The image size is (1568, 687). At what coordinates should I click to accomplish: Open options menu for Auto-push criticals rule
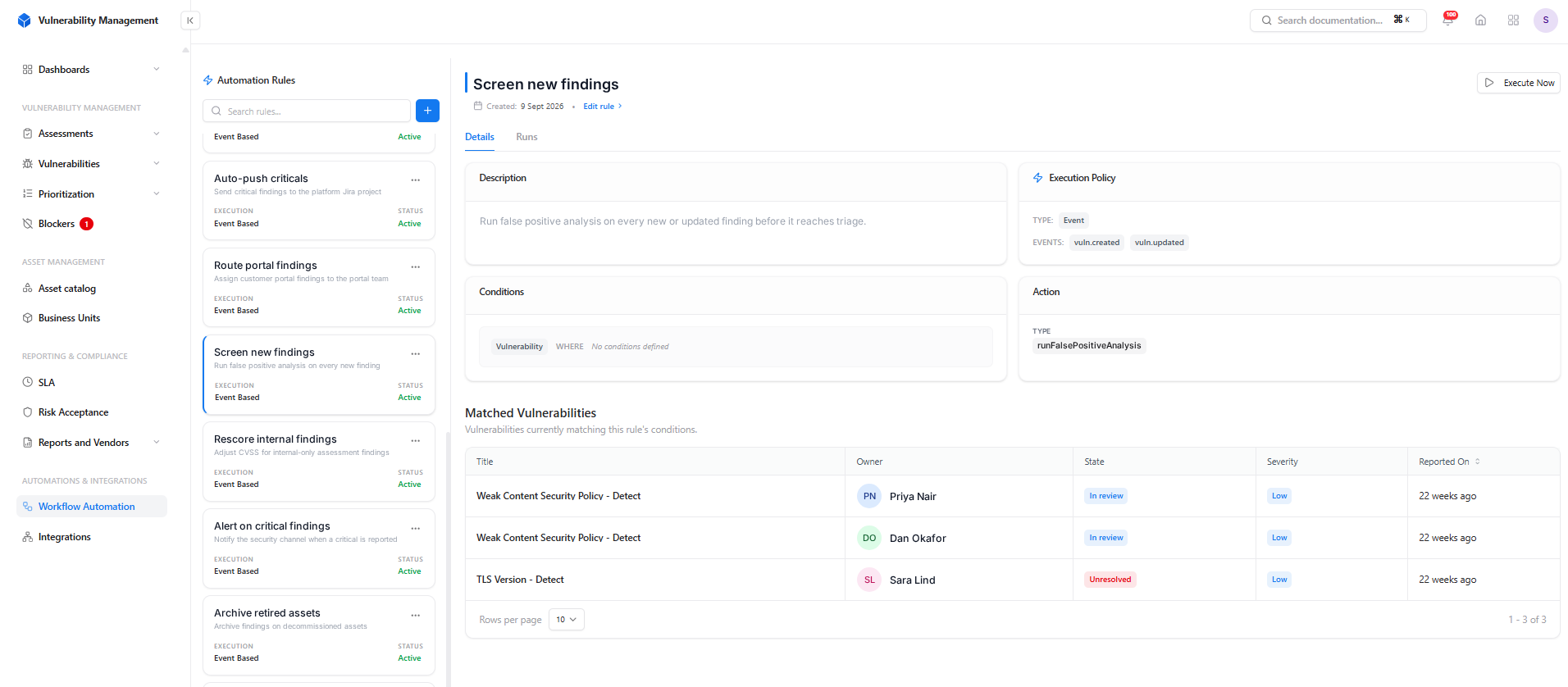click(416, 180)
